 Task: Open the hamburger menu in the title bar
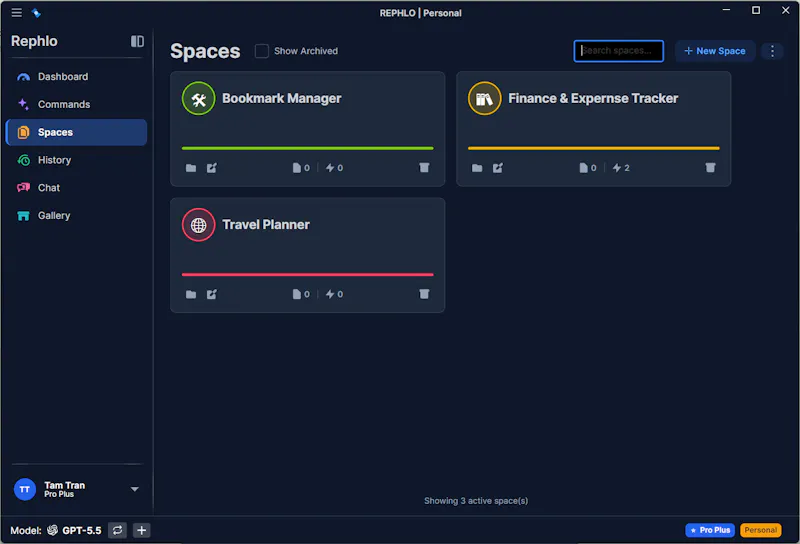coord(16,13)
